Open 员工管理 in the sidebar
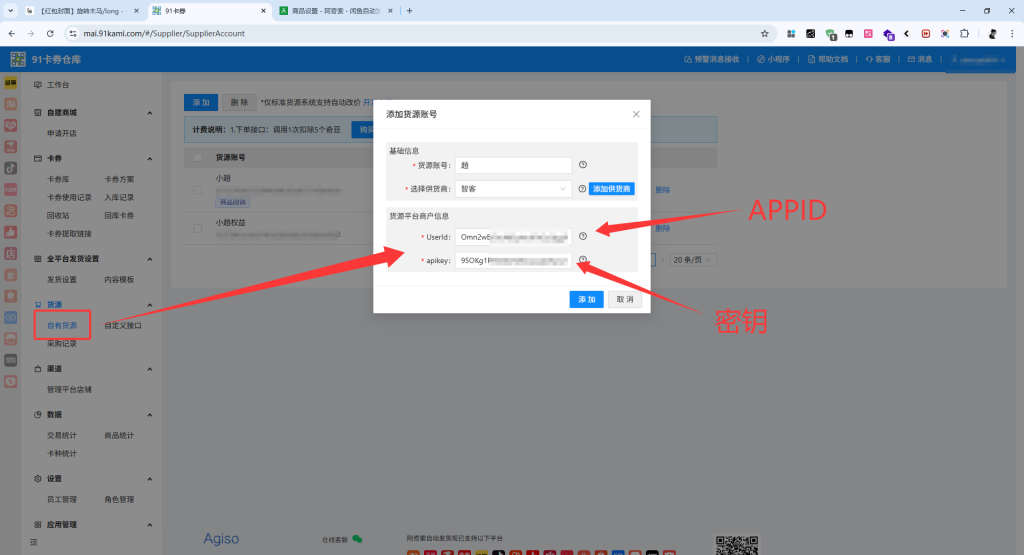Image resolution: width=1024 pixels, height=555 pixels. coord(62,499)
